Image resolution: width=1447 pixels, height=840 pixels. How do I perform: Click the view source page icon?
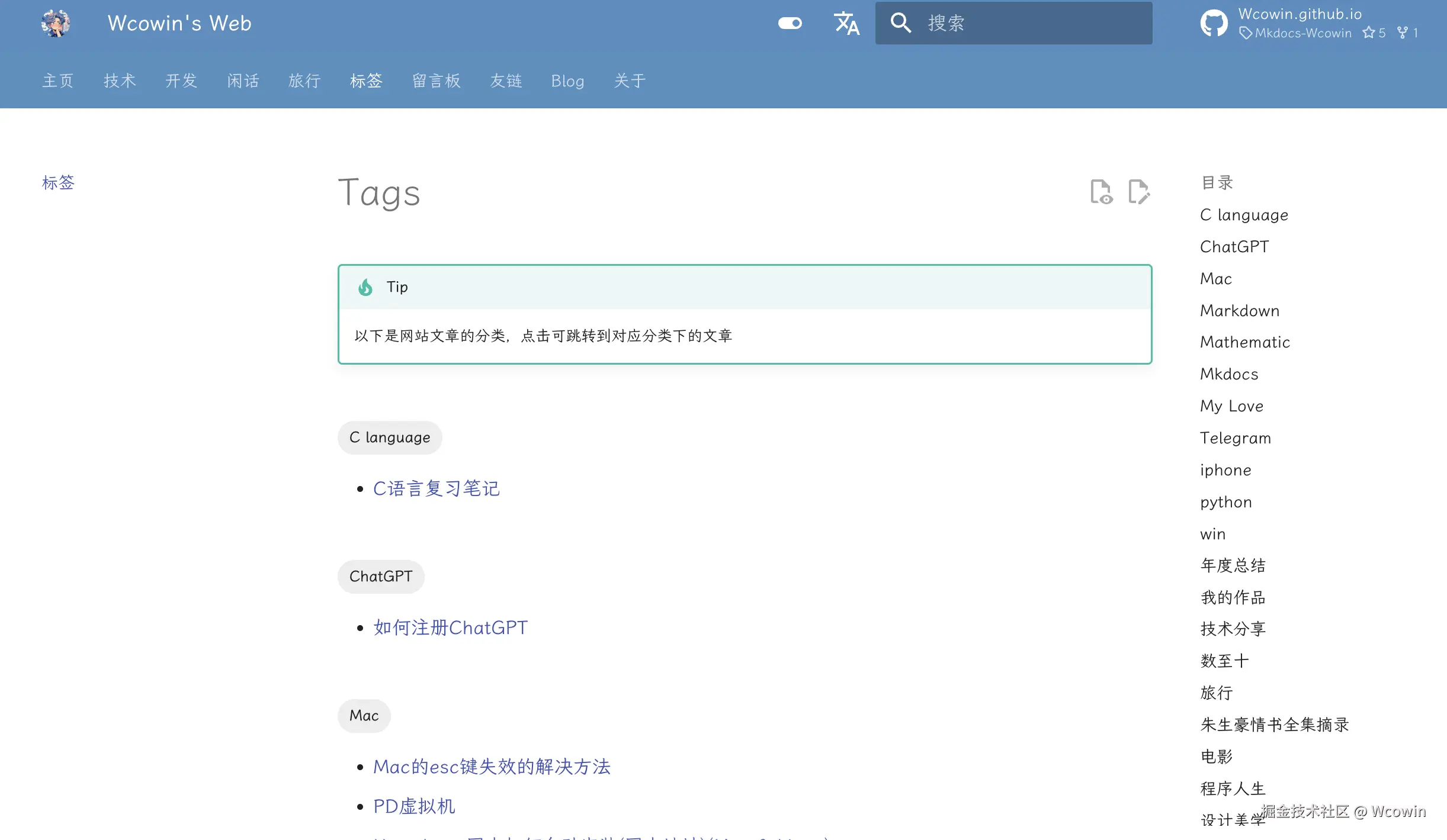1101,192
